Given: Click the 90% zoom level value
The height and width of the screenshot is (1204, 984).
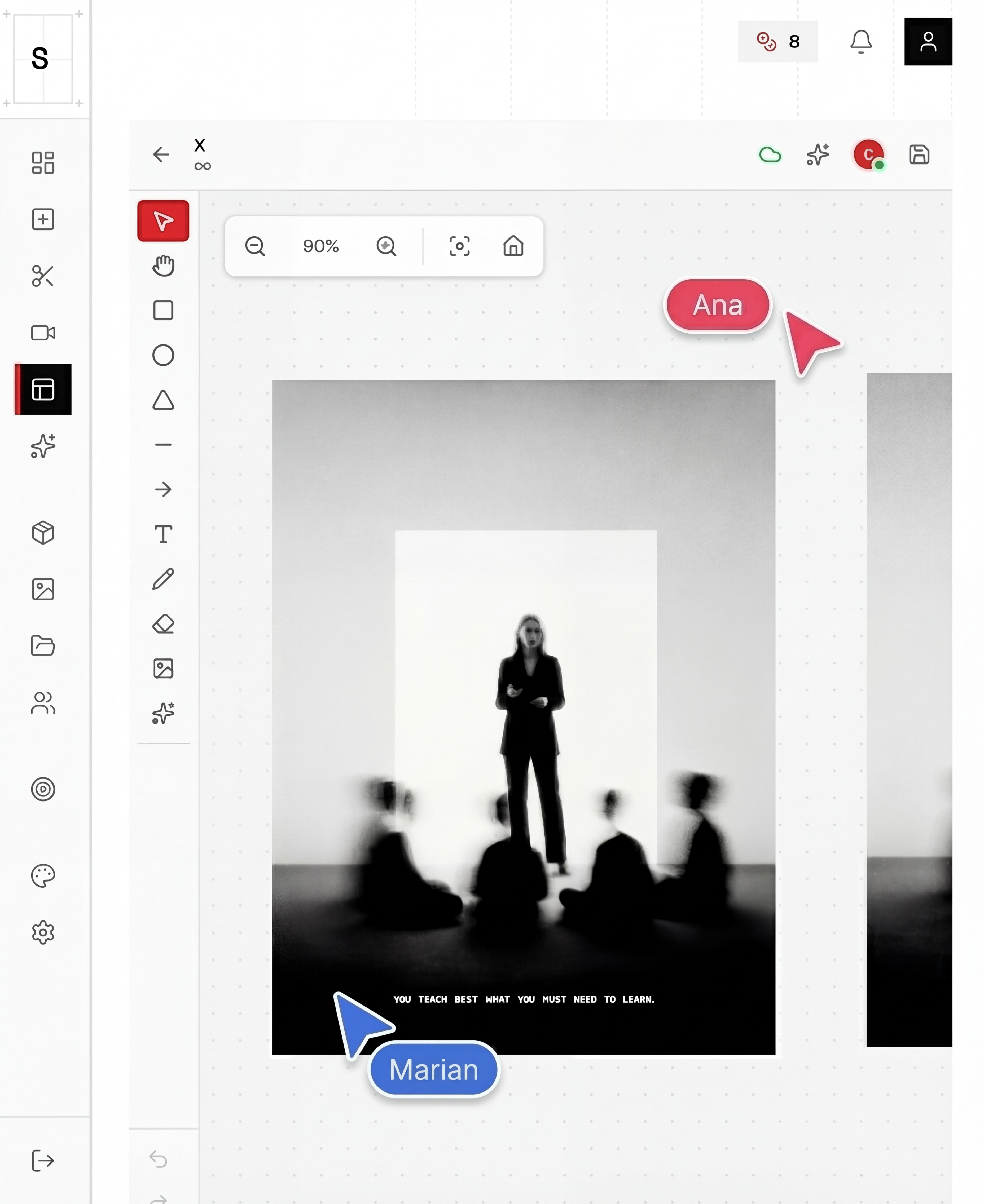Looking at the screenshot, I should pyautogui.click(x=321, y=246).
